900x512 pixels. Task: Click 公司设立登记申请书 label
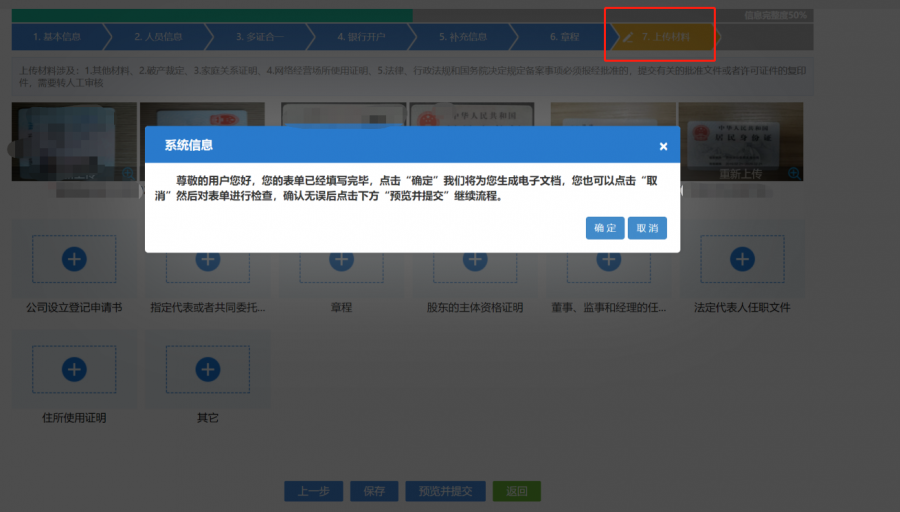74,308
